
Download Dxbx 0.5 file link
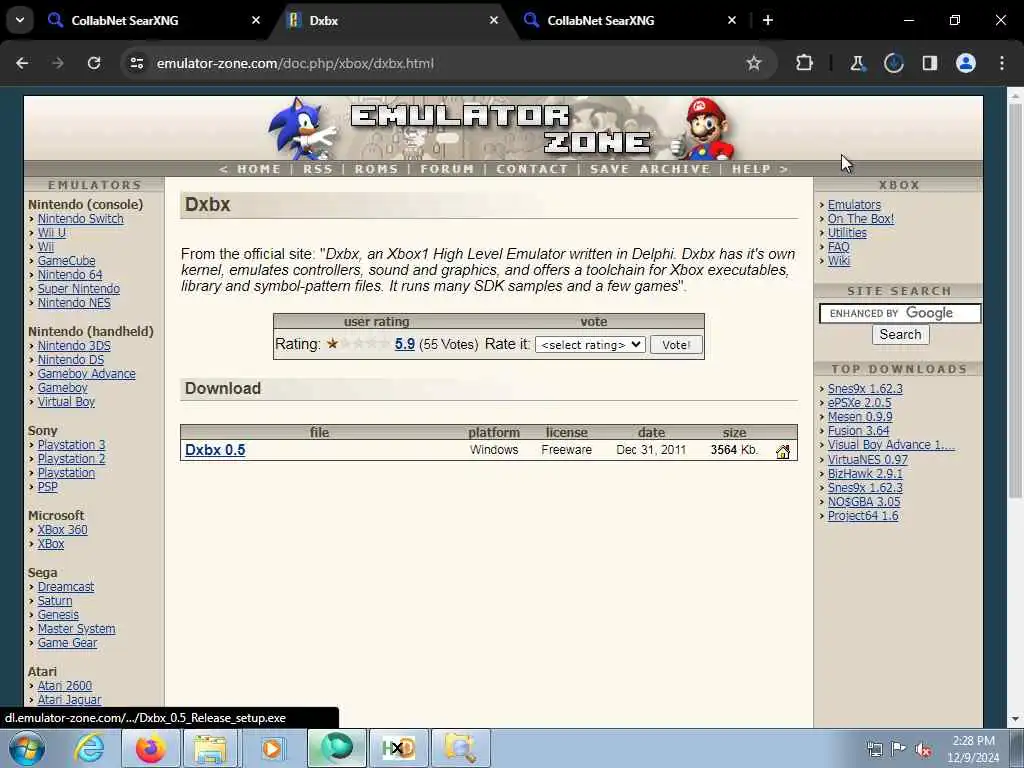(x=215, y=450)
